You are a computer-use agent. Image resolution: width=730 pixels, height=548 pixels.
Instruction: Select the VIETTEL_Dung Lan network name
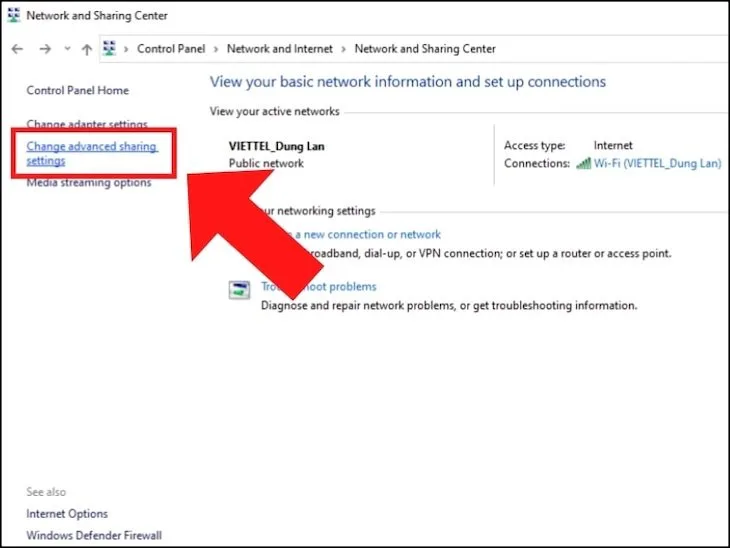pos(277,146)
